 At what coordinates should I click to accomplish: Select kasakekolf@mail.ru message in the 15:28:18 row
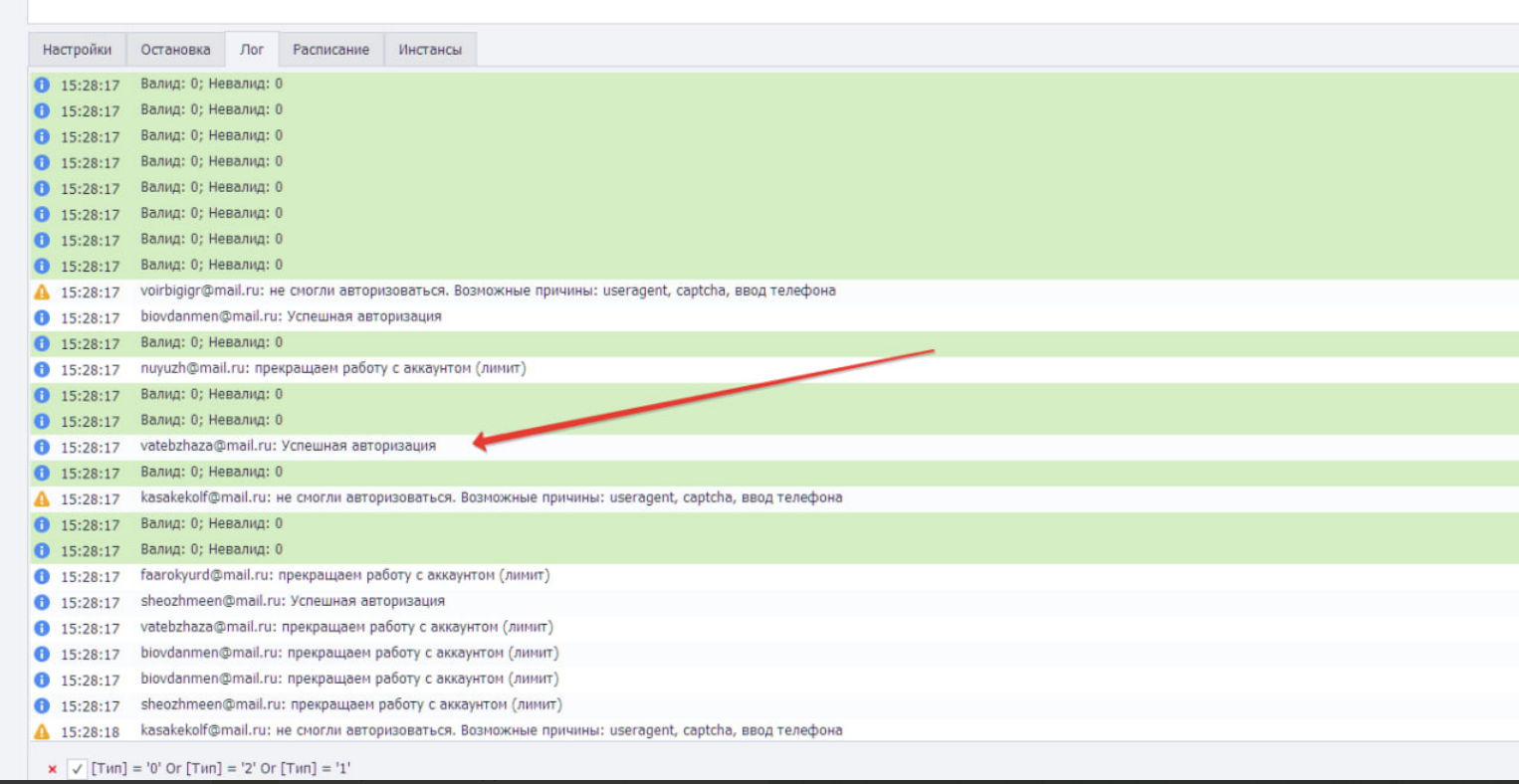(491, 730)
